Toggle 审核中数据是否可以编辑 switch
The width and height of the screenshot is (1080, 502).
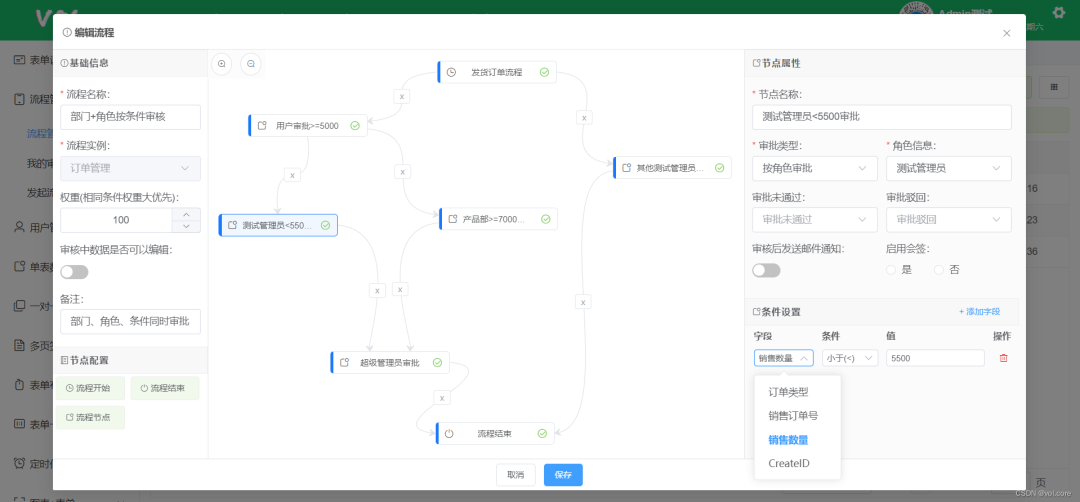[x=74, y=272]
